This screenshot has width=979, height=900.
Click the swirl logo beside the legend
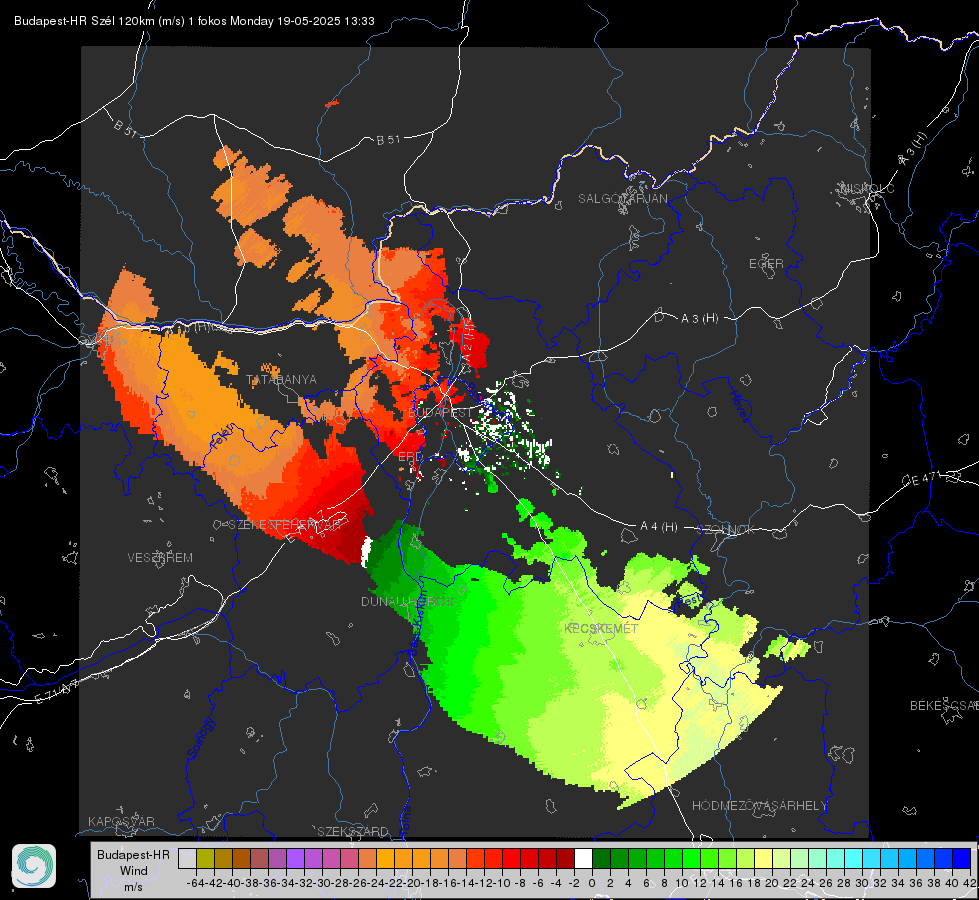point(34,866)
